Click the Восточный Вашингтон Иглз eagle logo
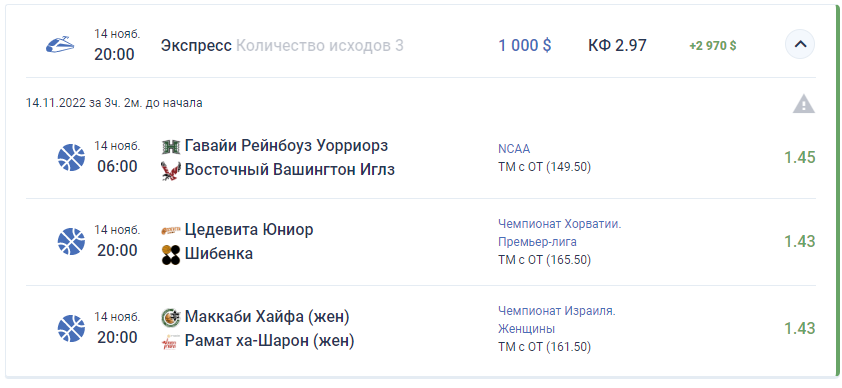Screen dimensions: 842x388 click(171, 171)
